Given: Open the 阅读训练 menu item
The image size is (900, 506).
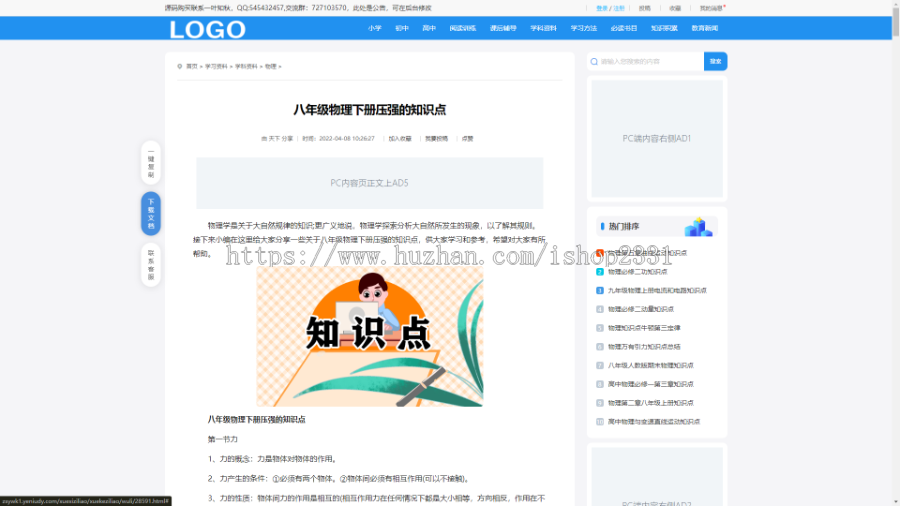Looking at the screenshot, I should coord(463,28).
